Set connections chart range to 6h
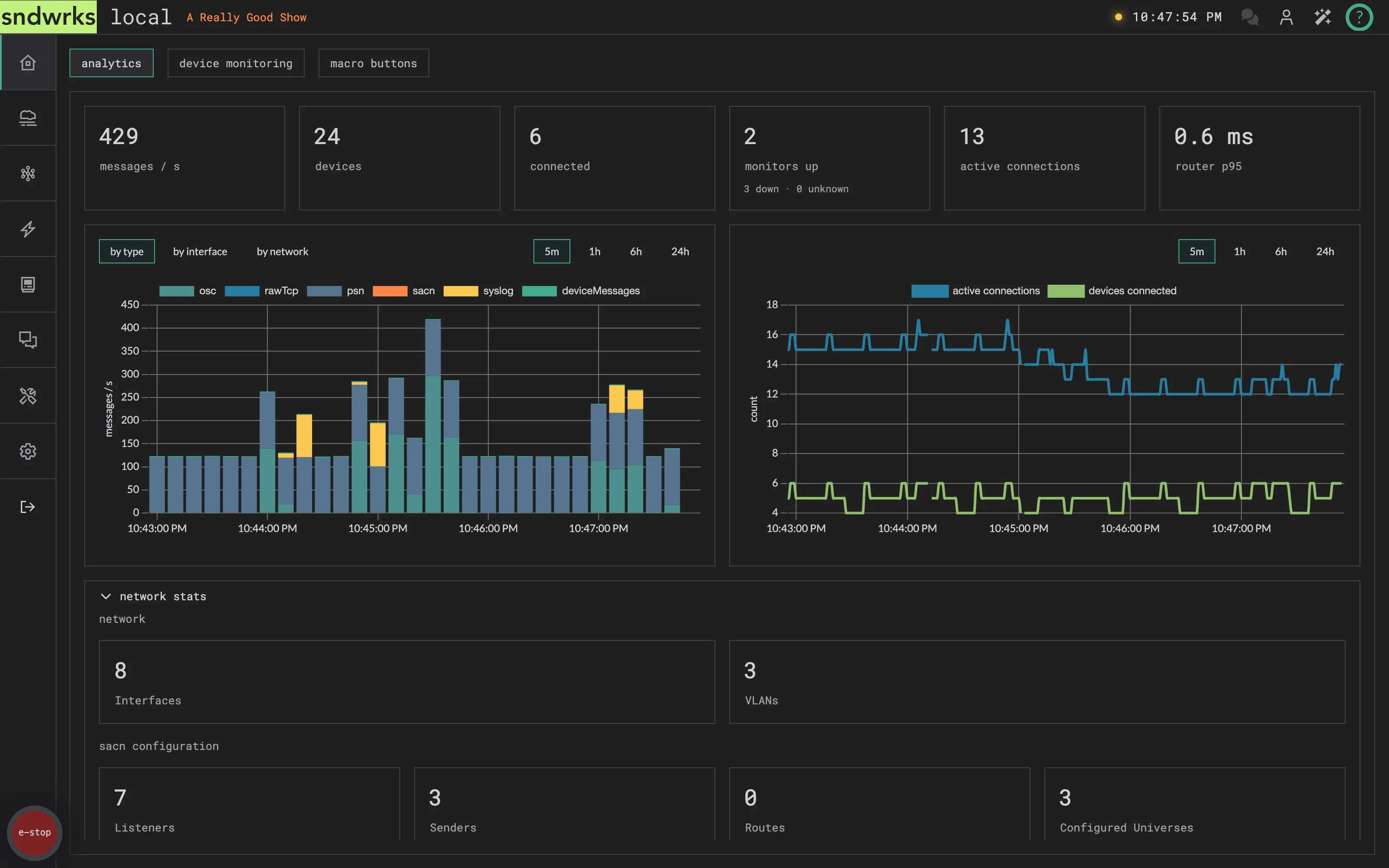Screen dimensions: 1389x868 (x=1281, y=251)
